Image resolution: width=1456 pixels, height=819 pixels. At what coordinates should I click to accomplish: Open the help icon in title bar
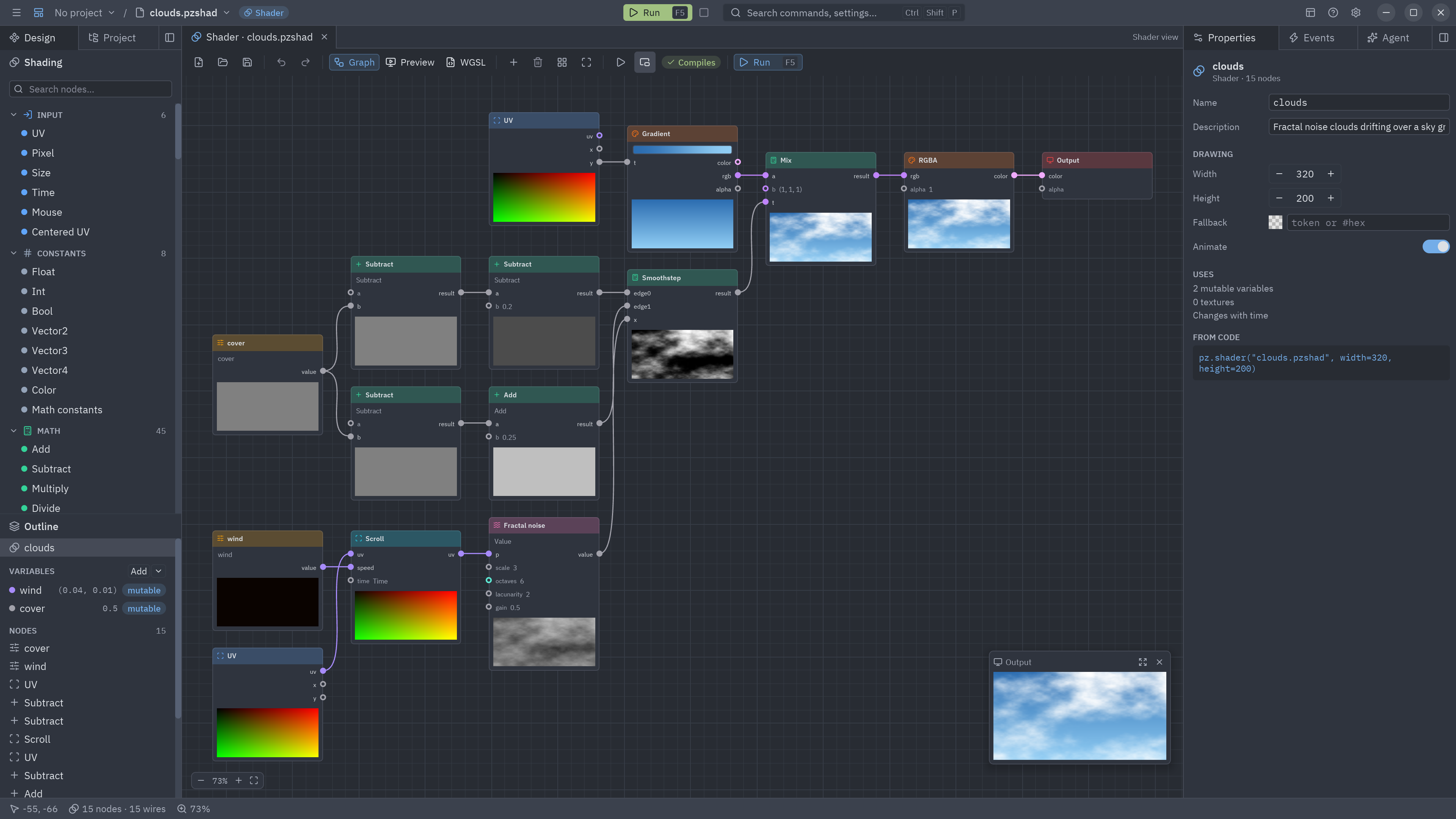click(1333, 13)
